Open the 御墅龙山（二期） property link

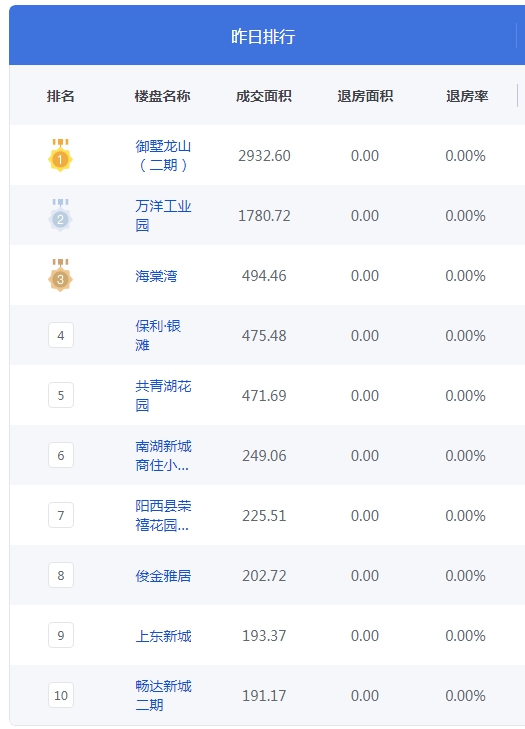pos(163,155)
